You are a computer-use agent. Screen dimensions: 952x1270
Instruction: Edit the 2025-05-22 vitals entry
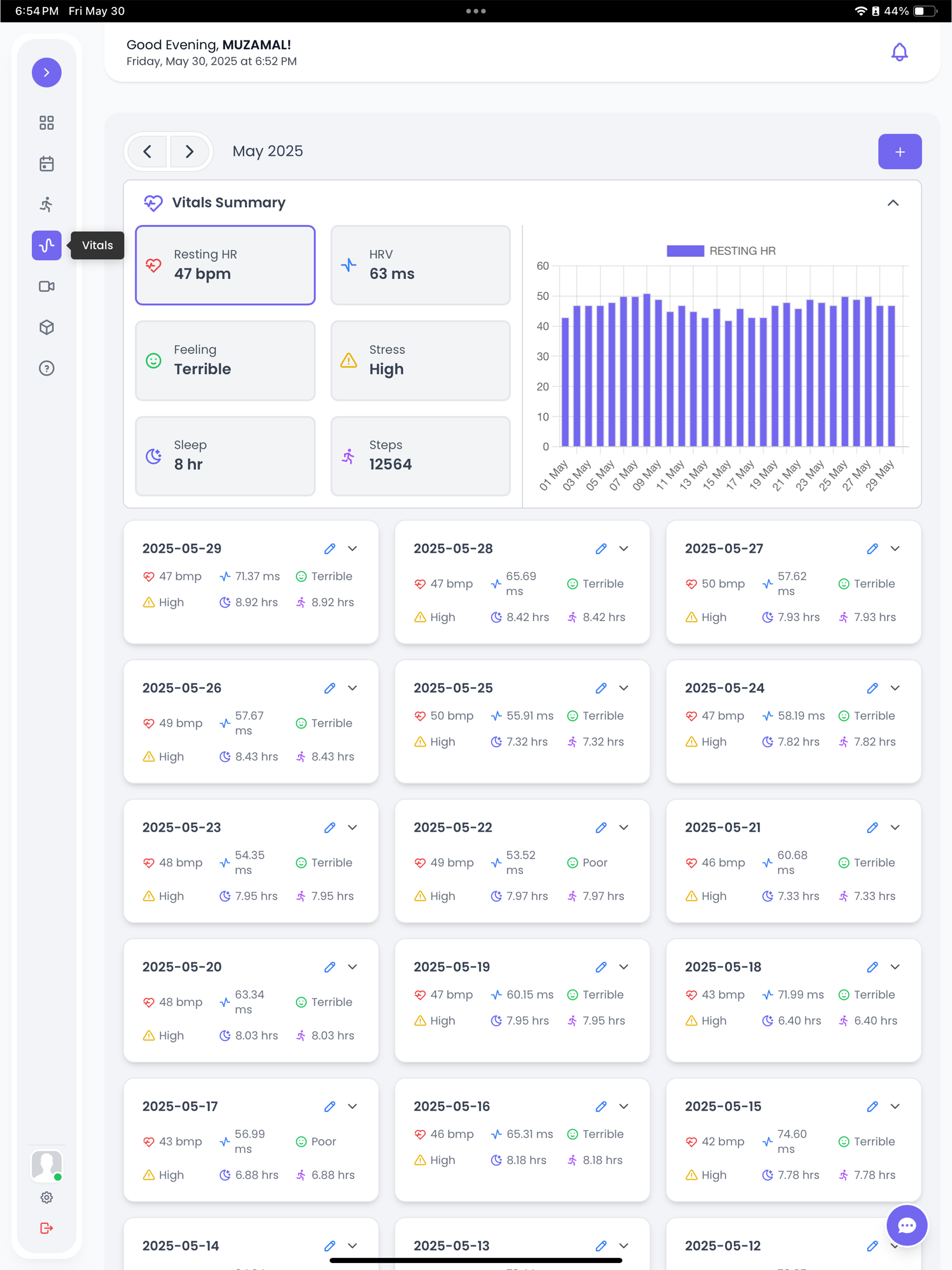coord(601,827)
